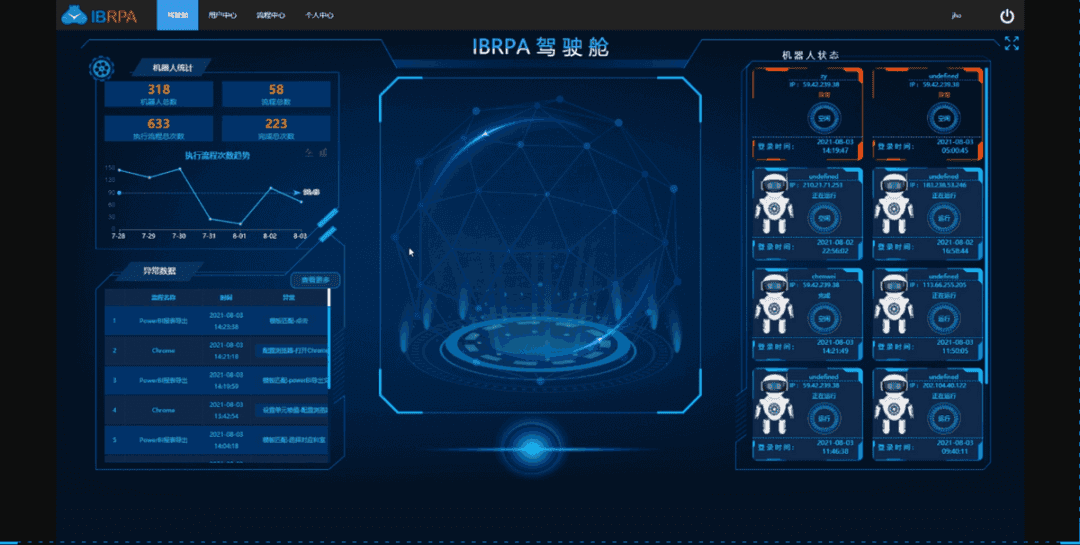The image size is (1080, 545).
Task: Click the chart toolbox icons above the trend line
Action: point(315,153)
